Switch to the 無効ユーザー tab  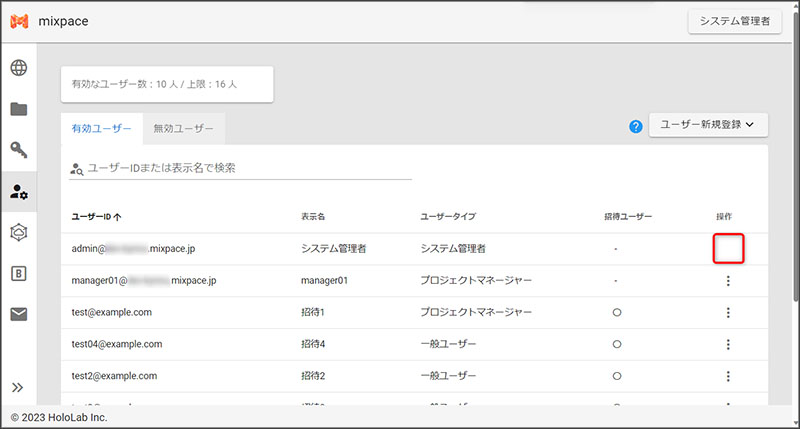point(183,129)
